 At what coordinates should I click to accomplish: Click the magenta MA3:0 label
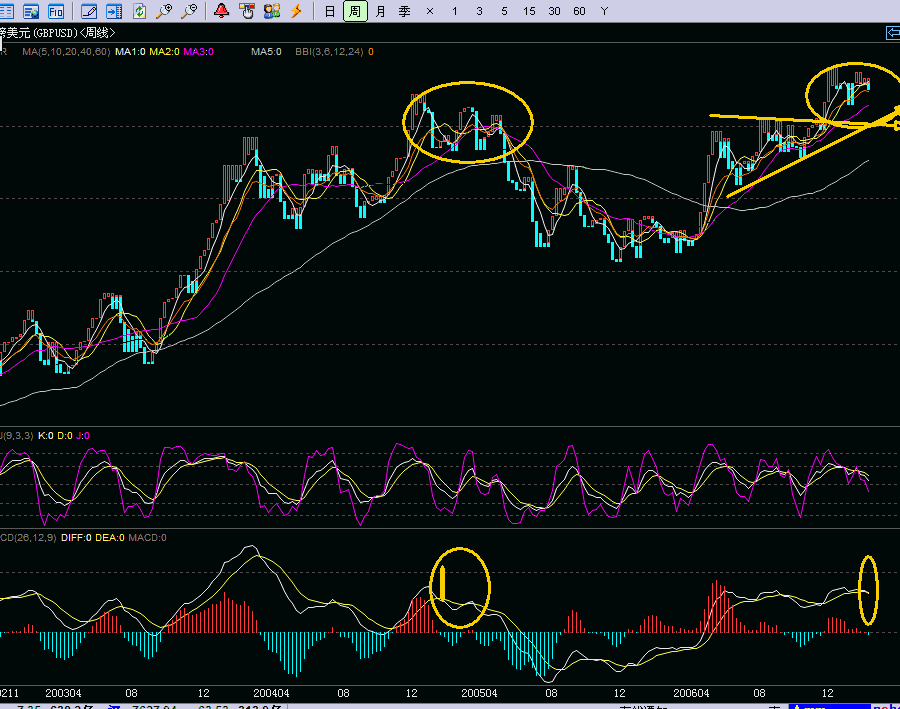[x=199, y=52]
